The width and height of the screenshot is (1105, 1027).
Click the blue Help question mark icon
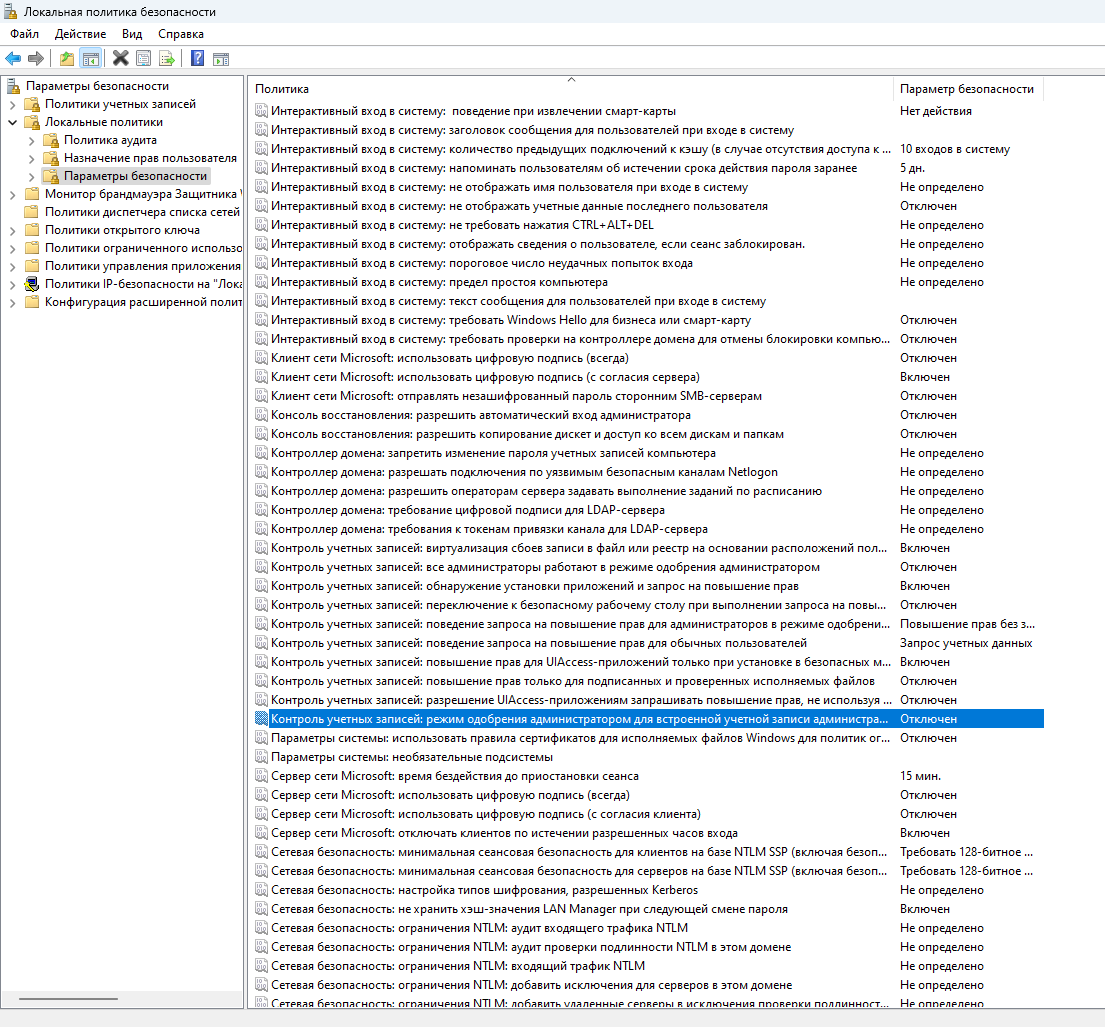click(x=198, y=58)
